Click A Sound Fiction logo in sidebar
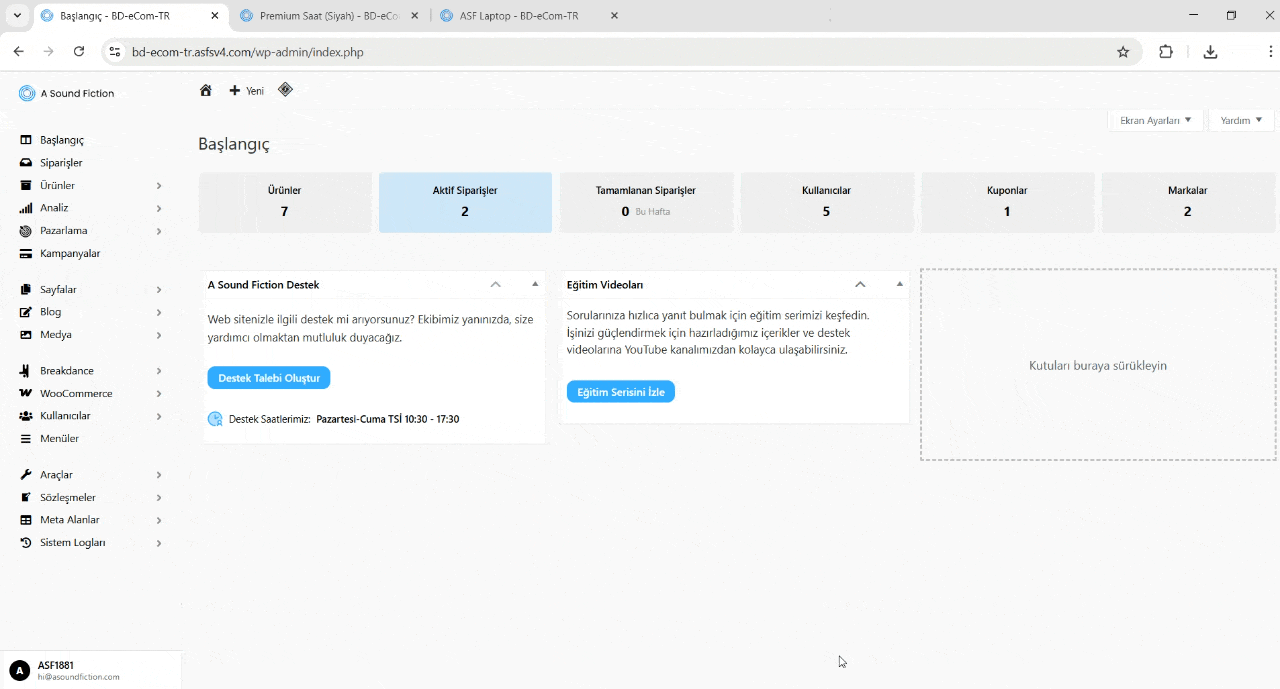1280x689 pixels. click(27, 93)
